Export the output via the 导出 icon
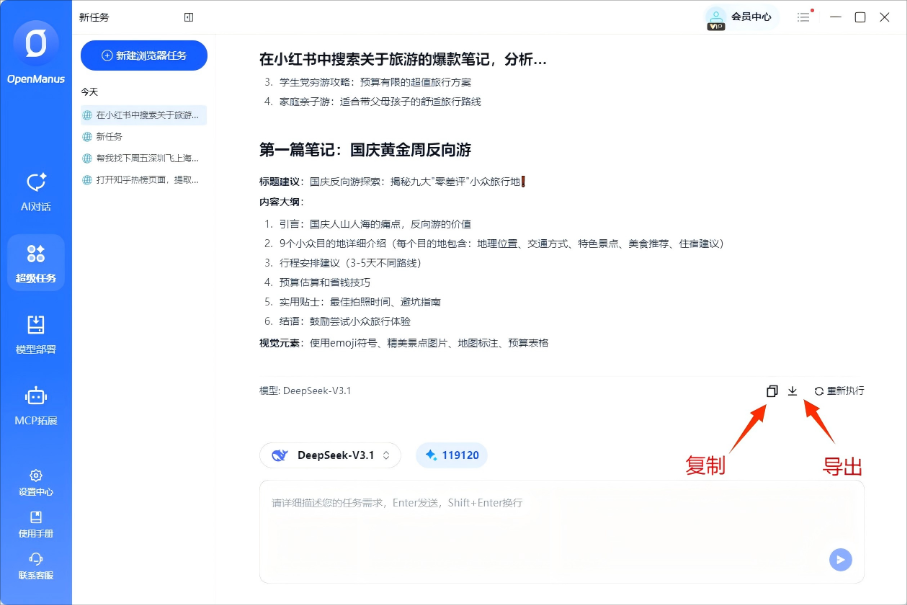The width and height of the screenshot is (907, 605). pos(792,390)
